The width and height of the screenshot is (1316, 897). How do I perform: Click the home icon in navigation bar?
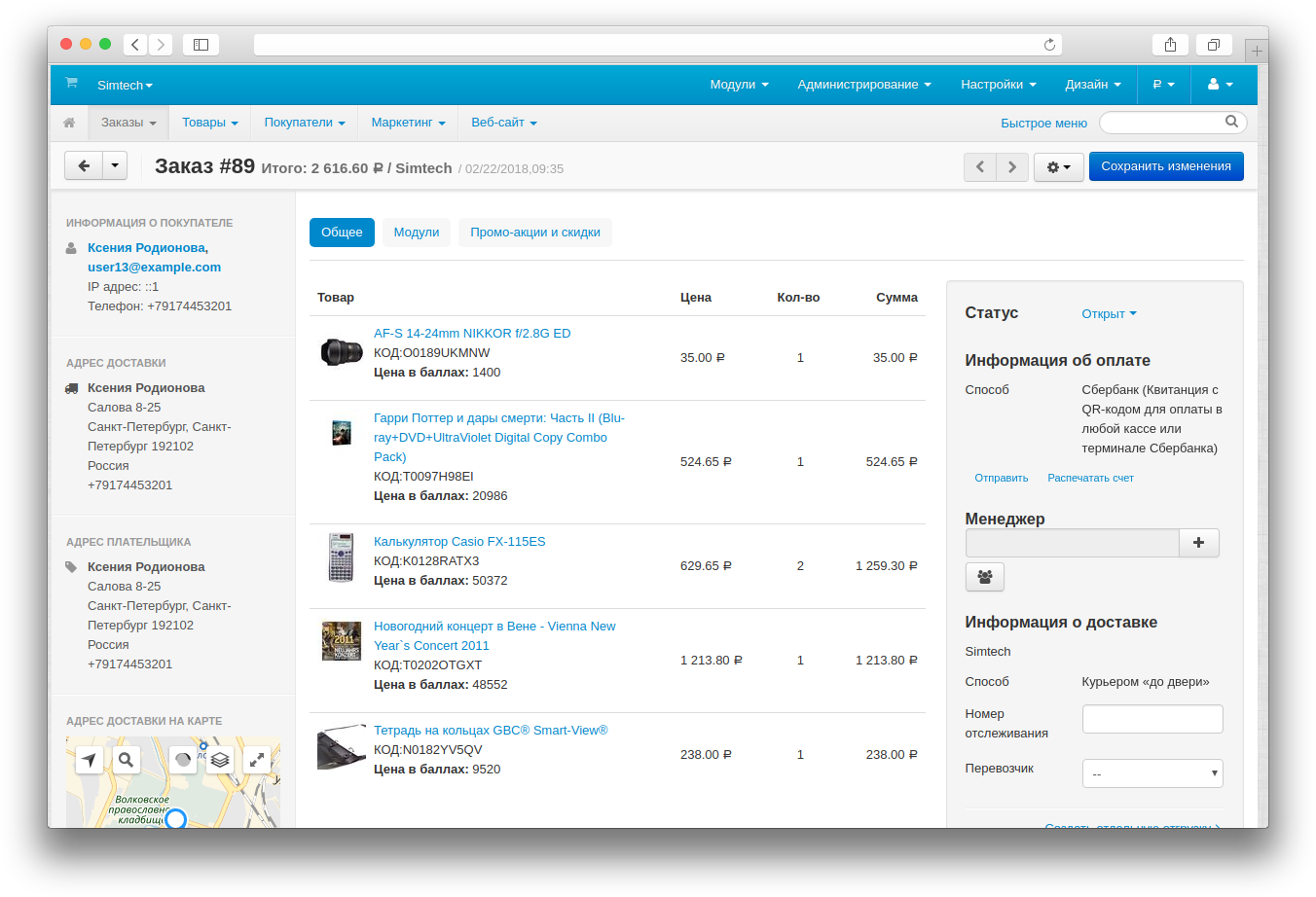tap(69, 123)
